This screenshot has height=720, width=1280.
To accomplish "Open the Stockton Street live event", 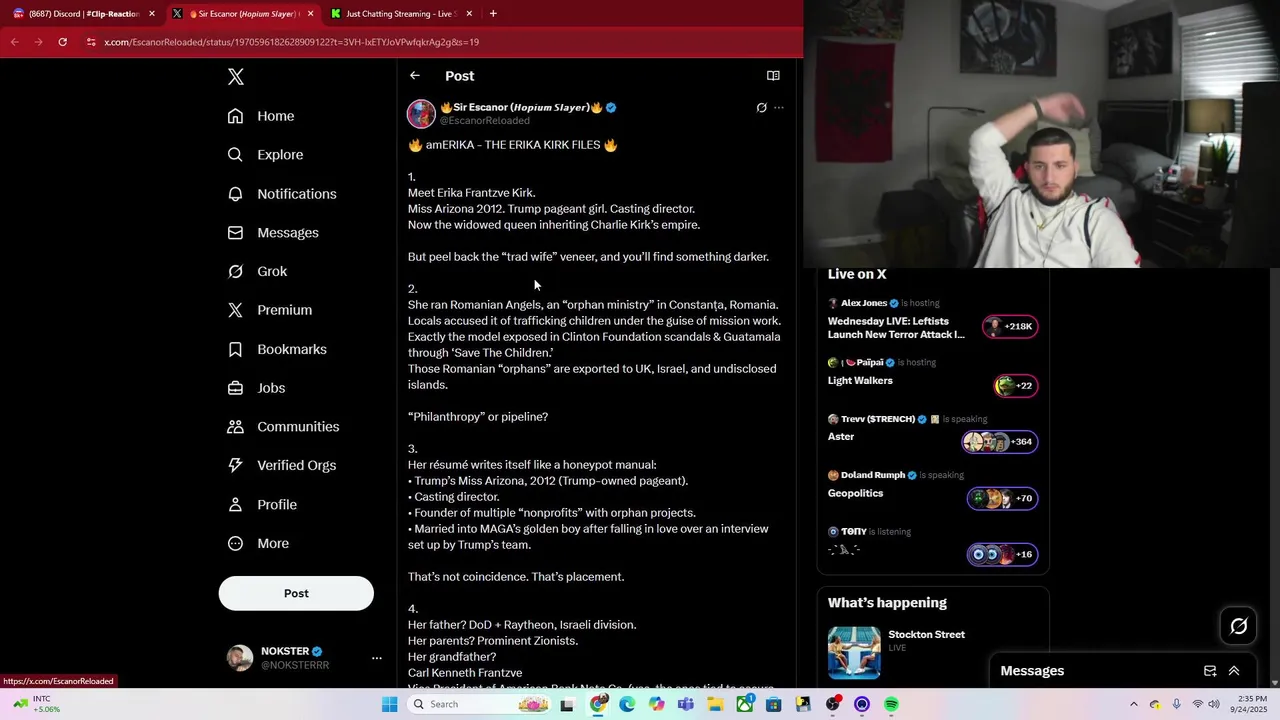I will click(926, 635).
